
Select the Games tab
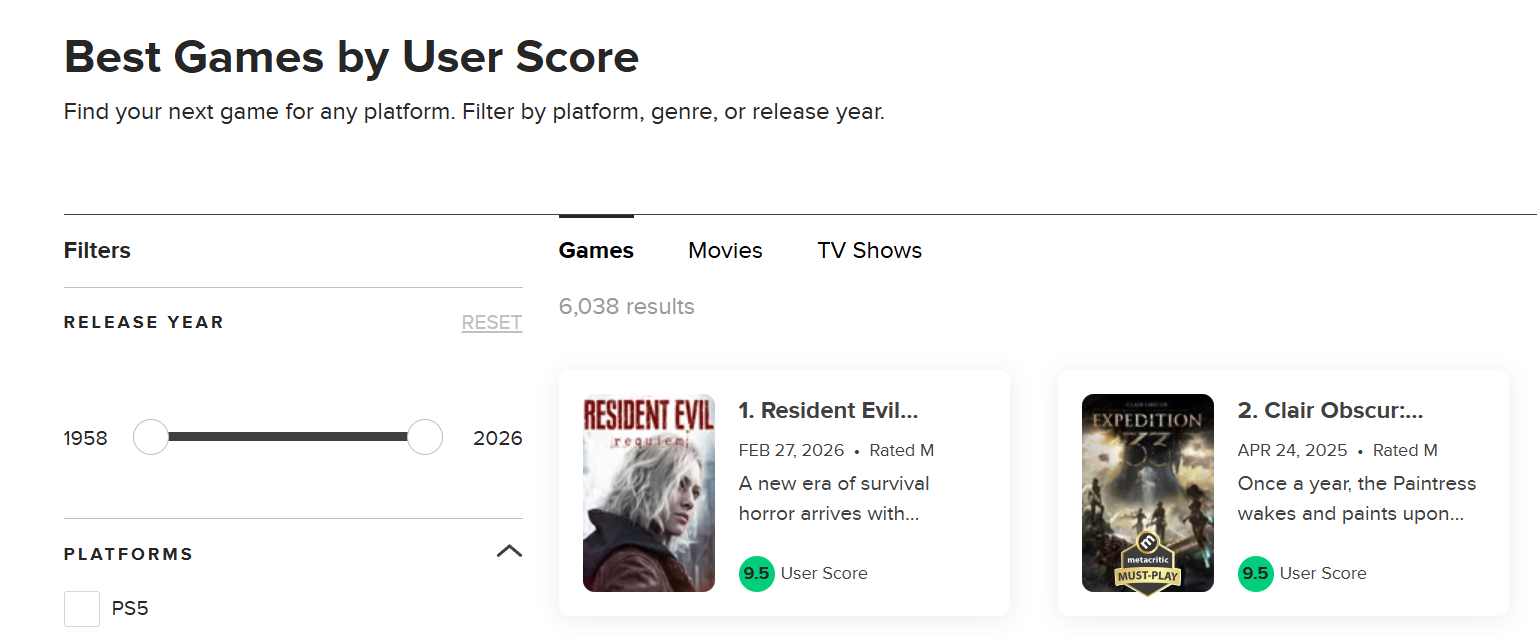[596, 251]
